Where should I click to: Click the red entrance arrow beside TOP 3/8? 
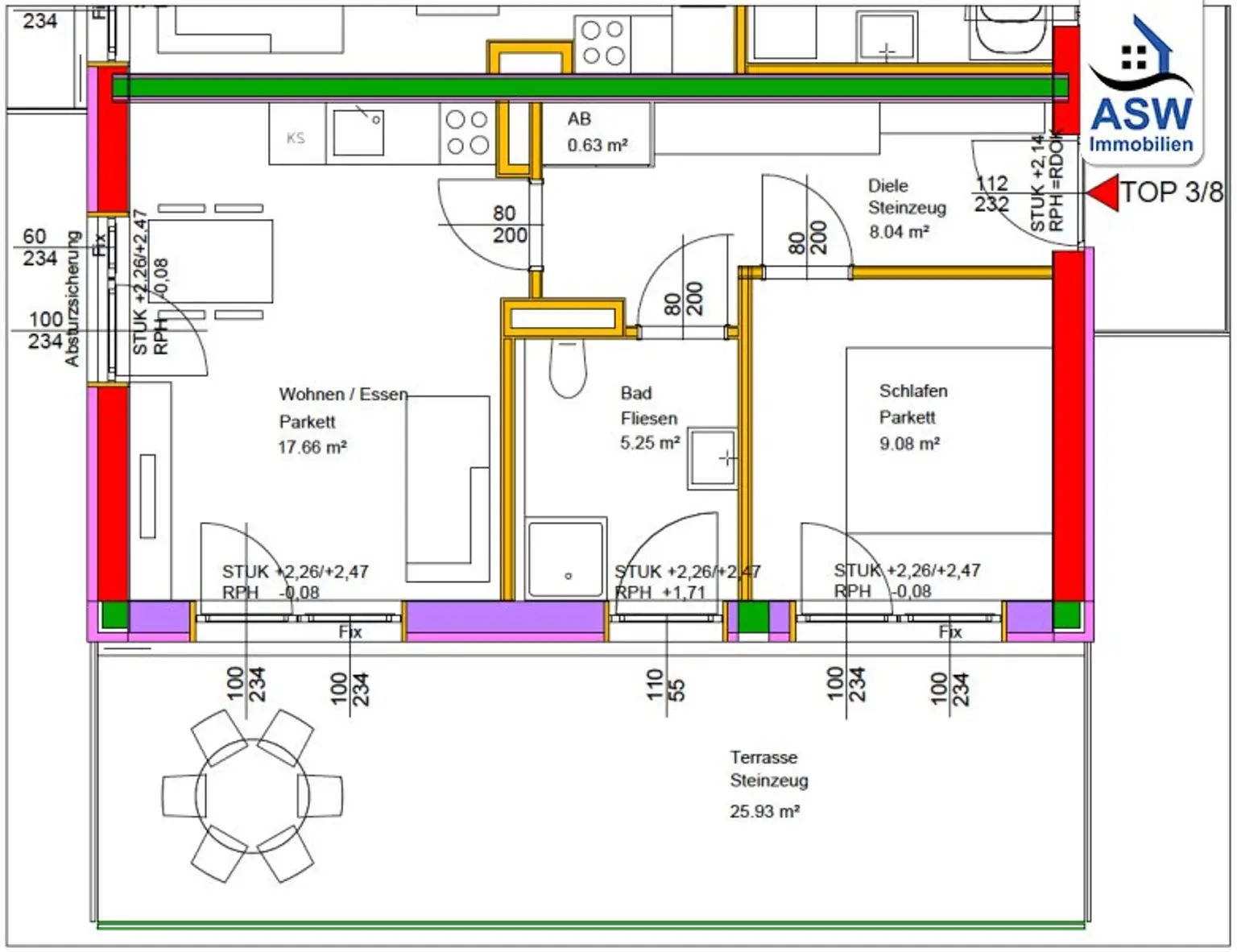point(1104,193)
